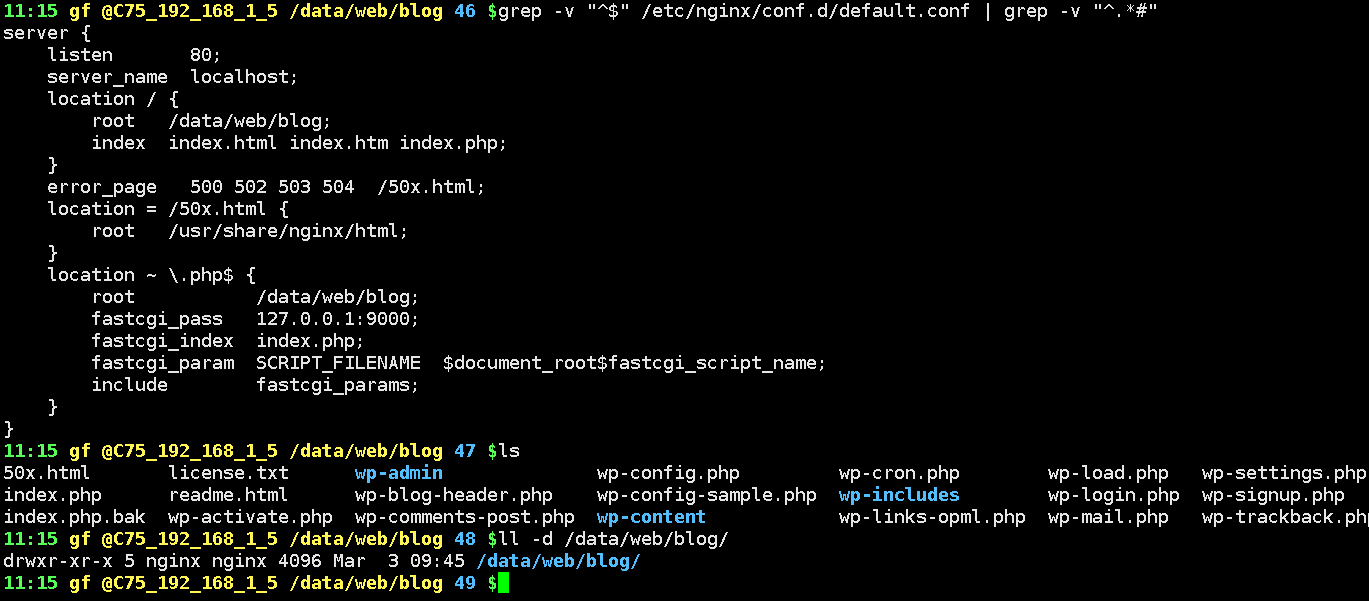Click wp-signup.php file name
The width and height of the screenshot is (1369, 601).
point(1273,495)
